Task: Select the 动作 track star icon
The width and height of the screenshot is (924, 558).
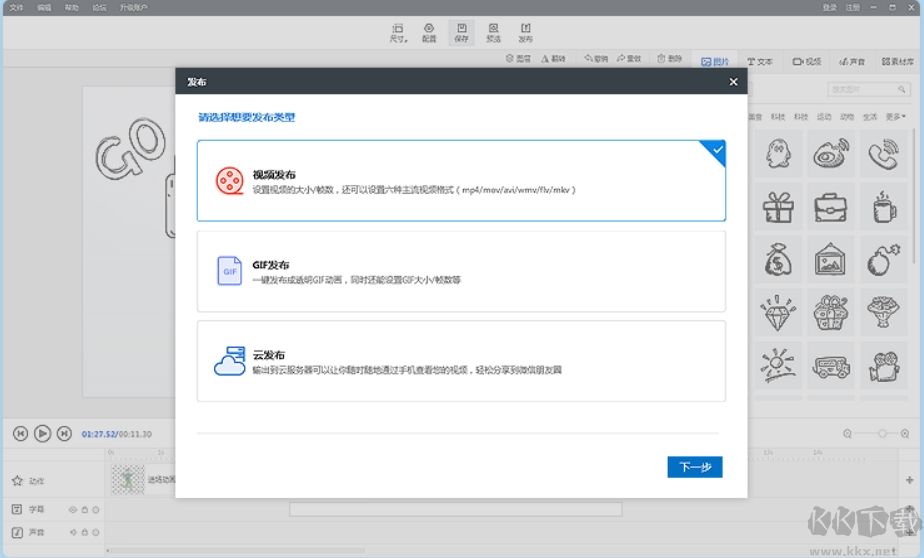Action: click(x=17, y=480)
